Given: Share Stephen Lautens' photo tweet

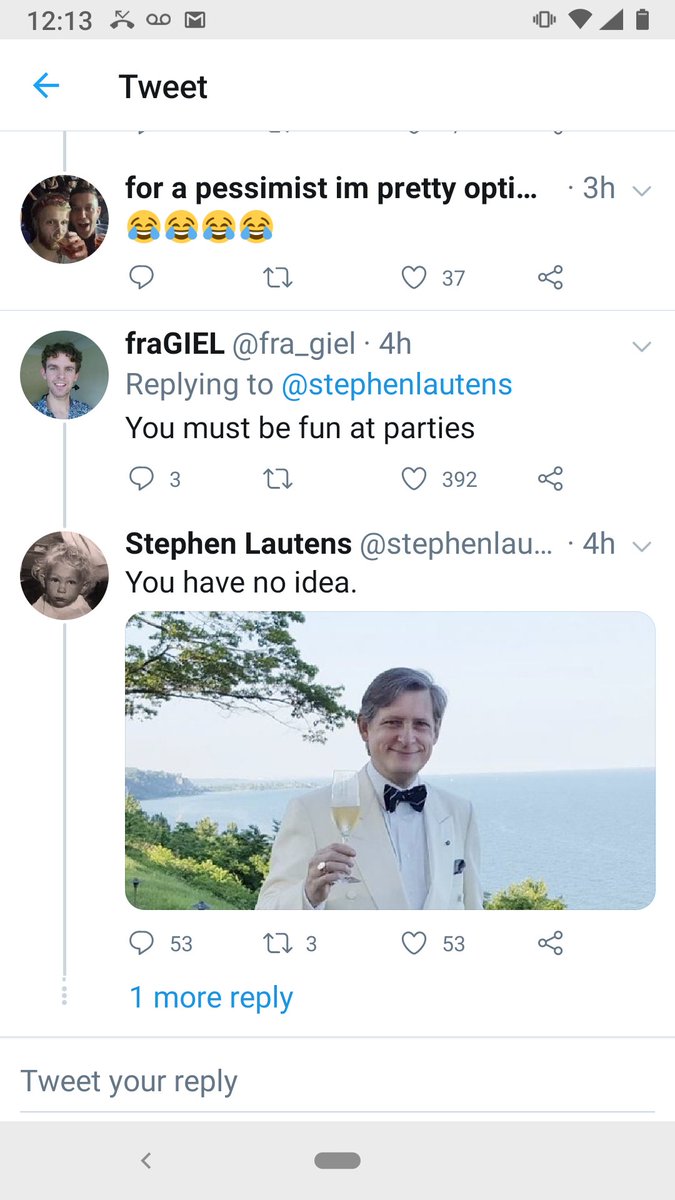Looking at the screenshot, I should click(550, 943).
